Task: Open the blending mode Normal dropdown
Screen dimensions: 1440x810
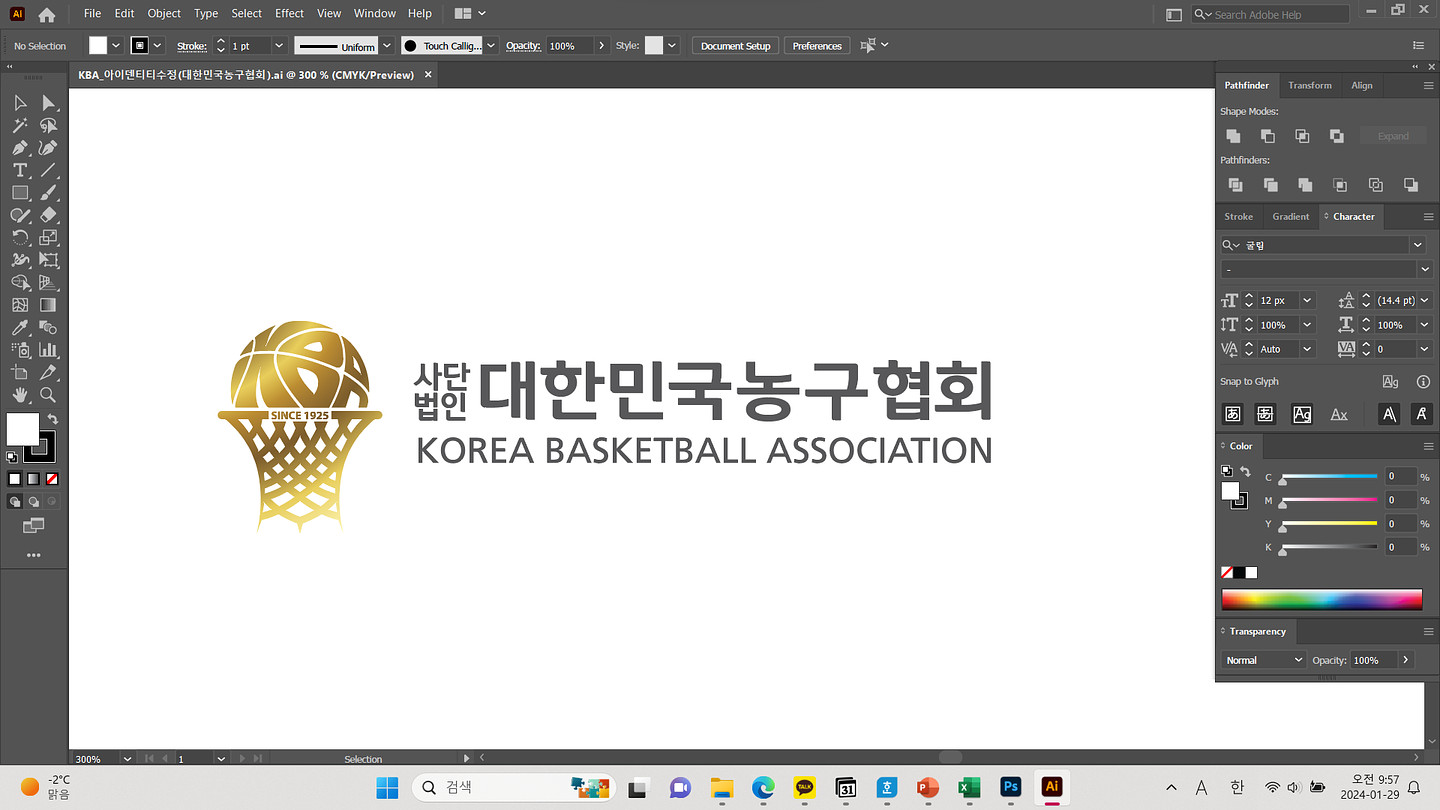Action: (x=1264, y=660)
